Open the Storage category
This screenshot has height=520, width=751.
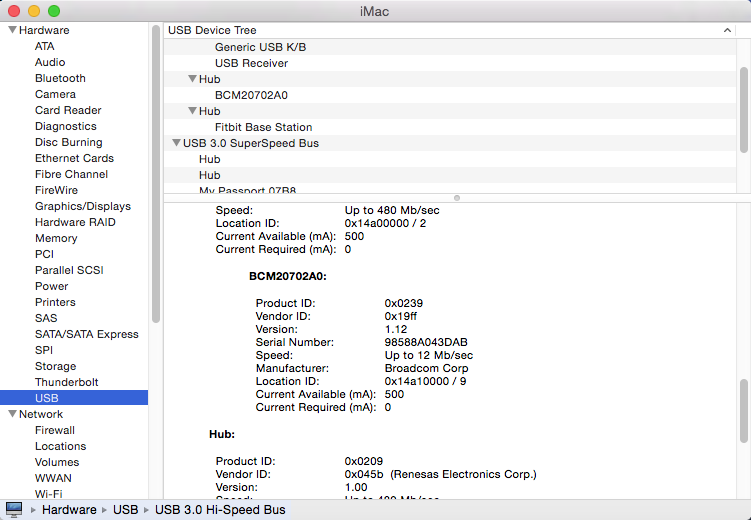point(56,366)
